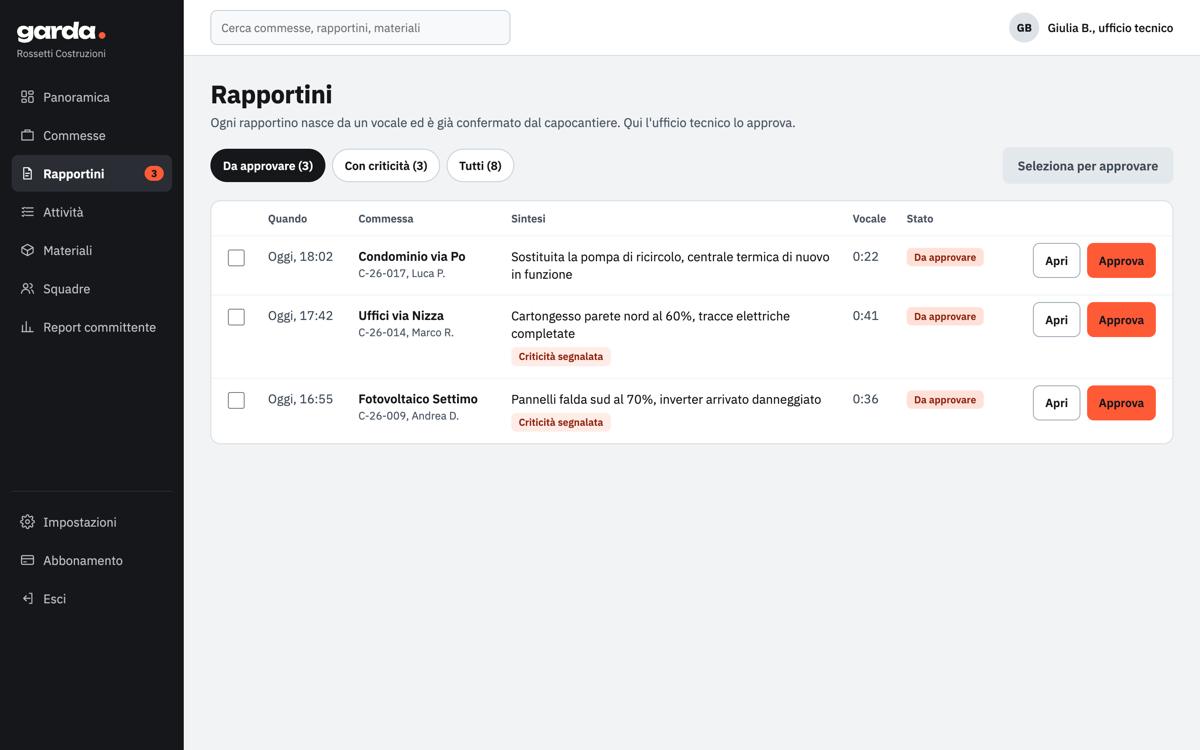
Task: Show Tutti (8) rapportini tab
Action: (480, 166)
